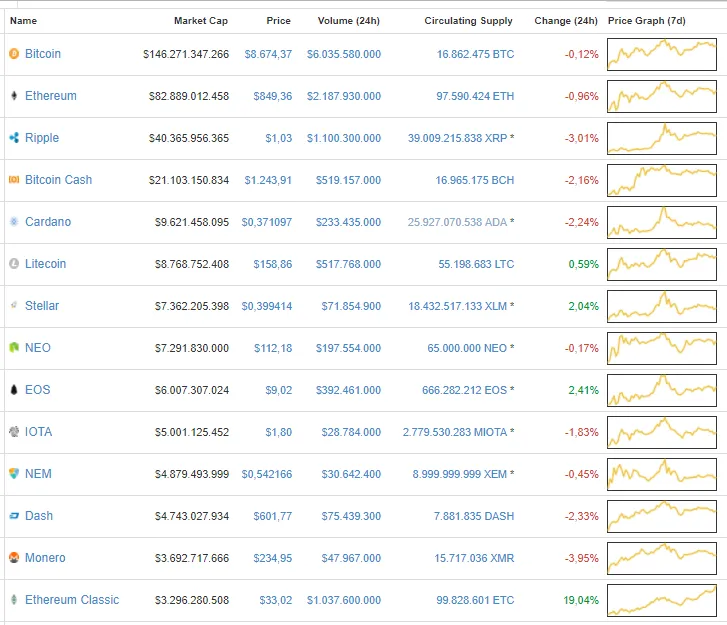
Task: Click supply 97.590.424 ETH
Action: point(475,96)
